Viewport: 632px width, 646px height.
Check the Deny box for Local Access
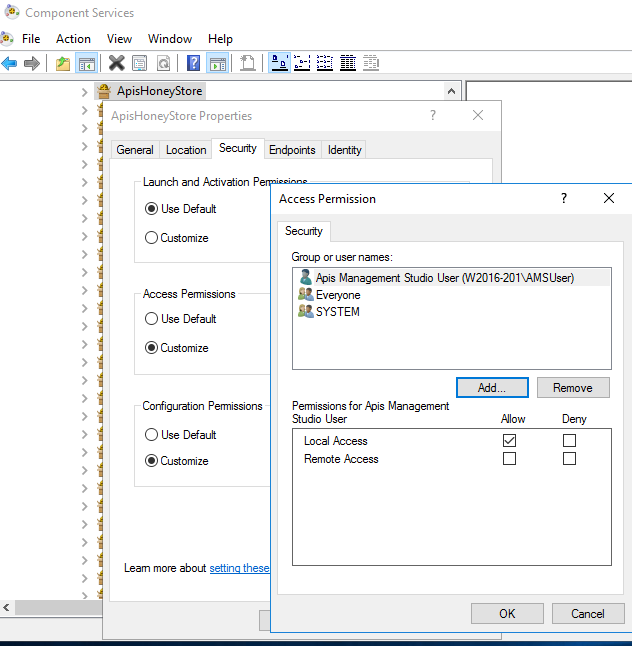coord(569,441)
